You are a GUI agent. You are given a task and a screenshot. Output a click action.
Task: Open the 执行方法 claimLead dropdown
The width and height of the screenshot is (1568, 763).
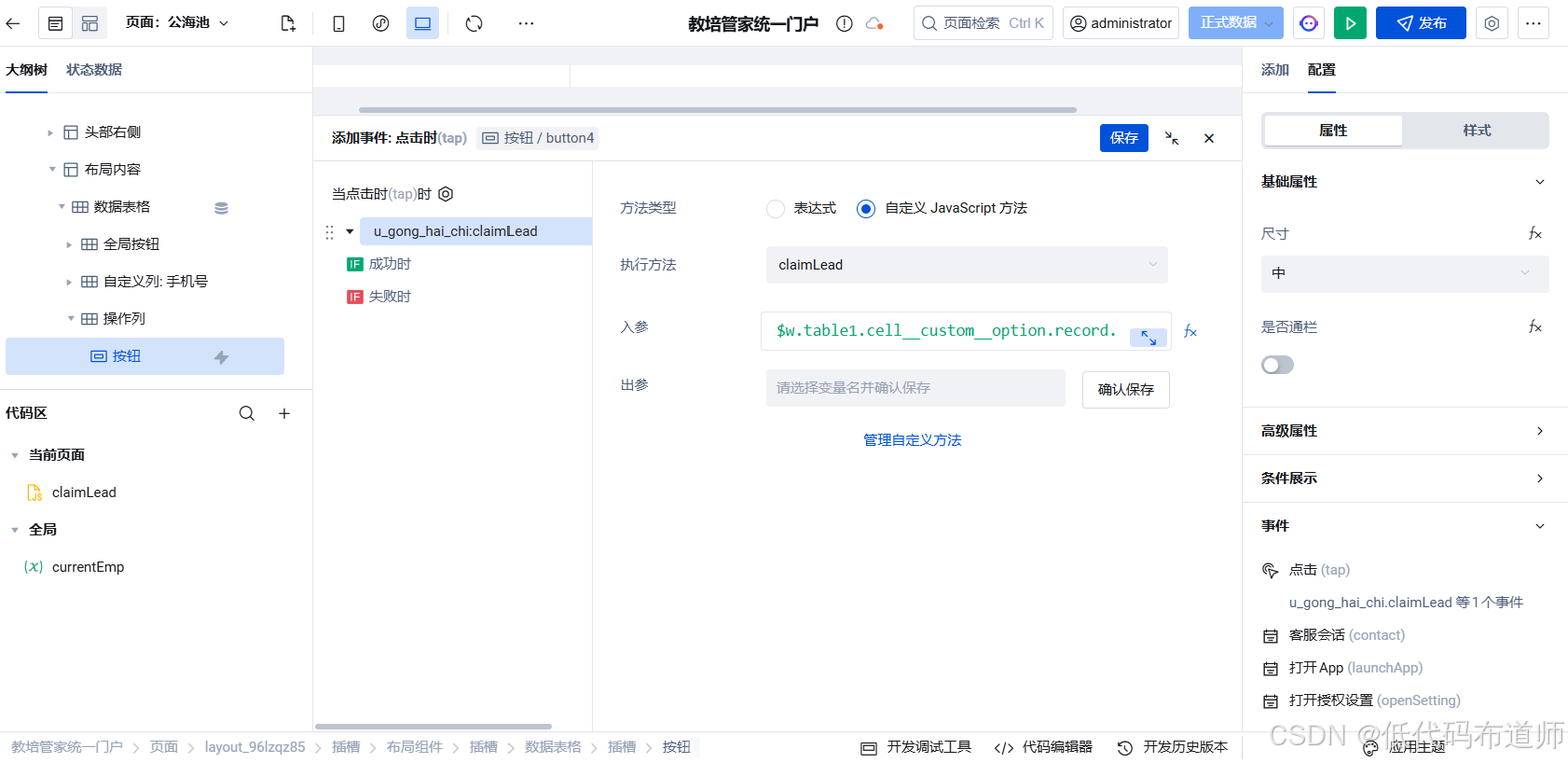pyautogui.click(x=967, y=265)
